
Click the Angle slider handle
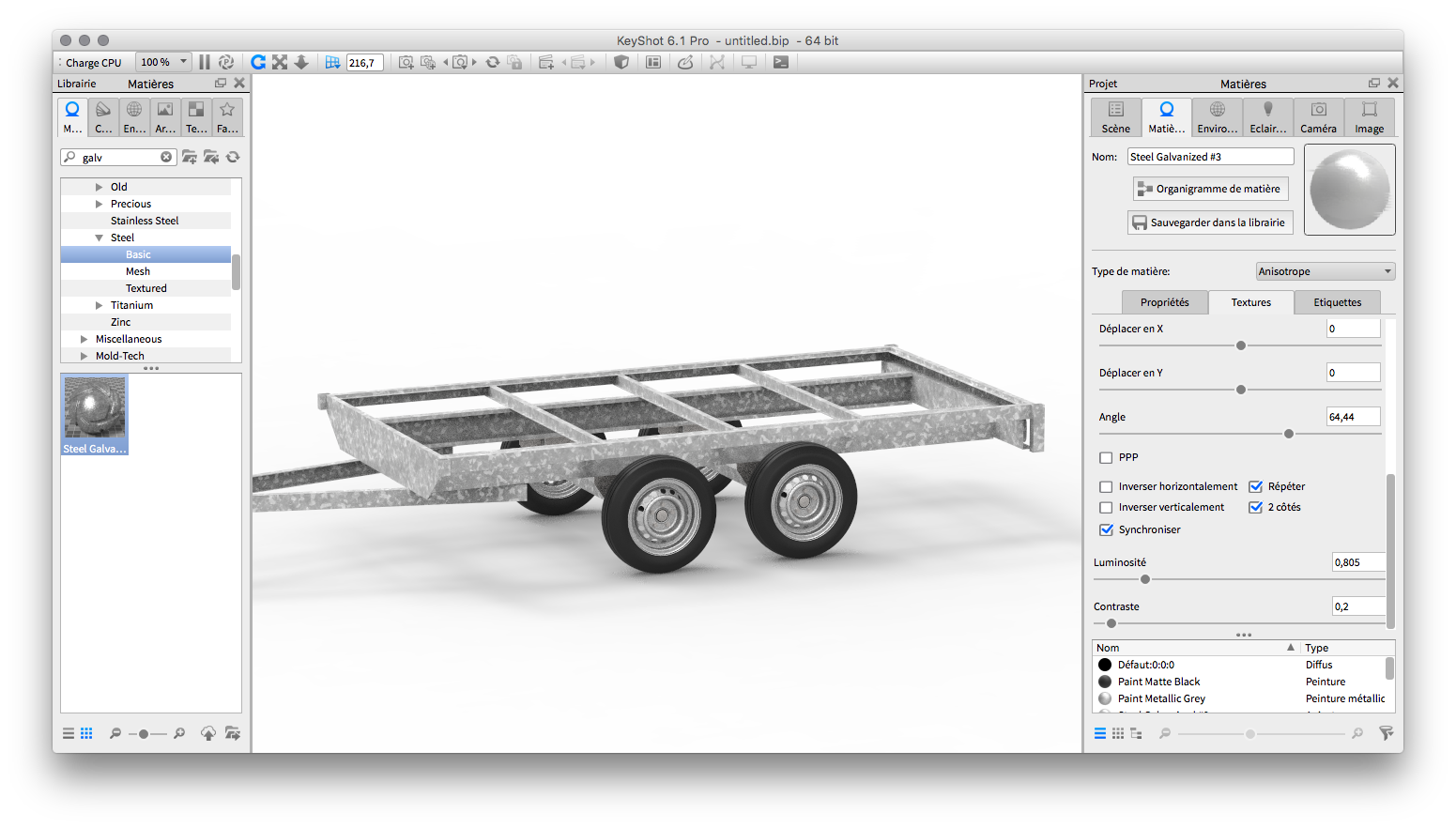[1289, 434]
